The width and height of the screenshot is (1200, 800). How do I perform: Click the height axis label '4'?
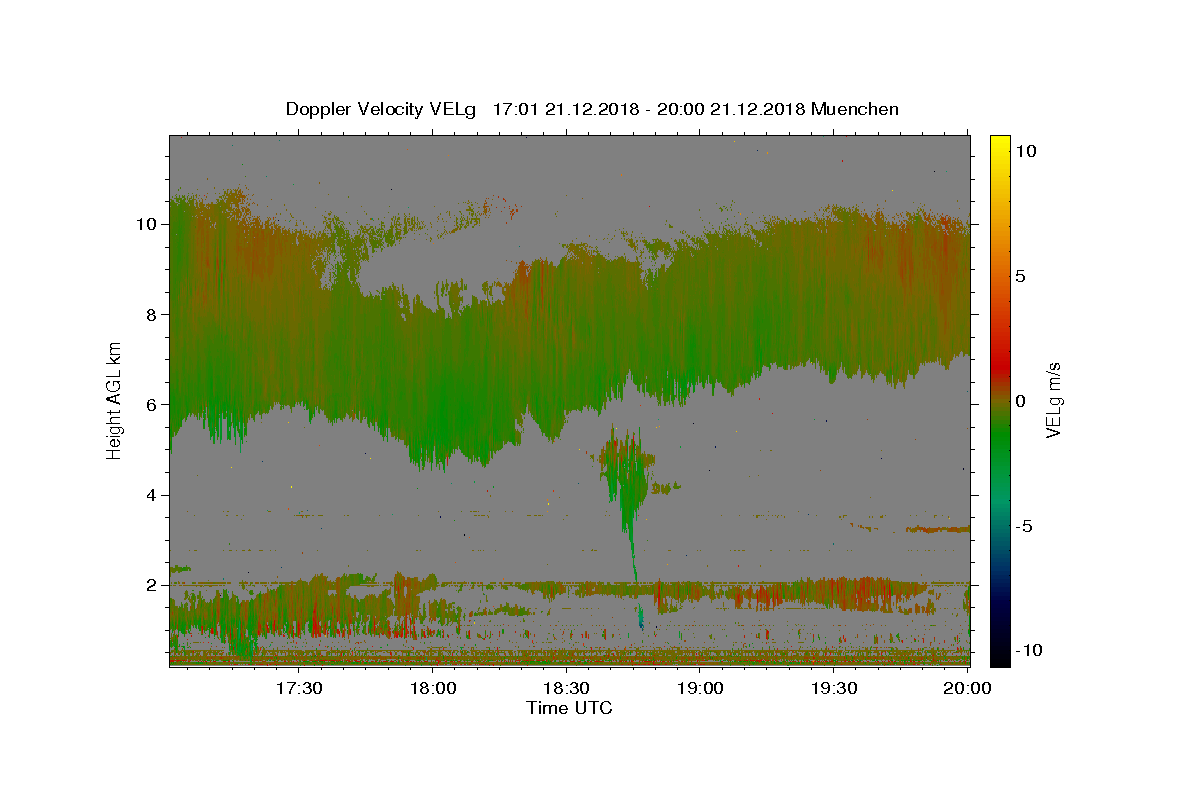152,495
